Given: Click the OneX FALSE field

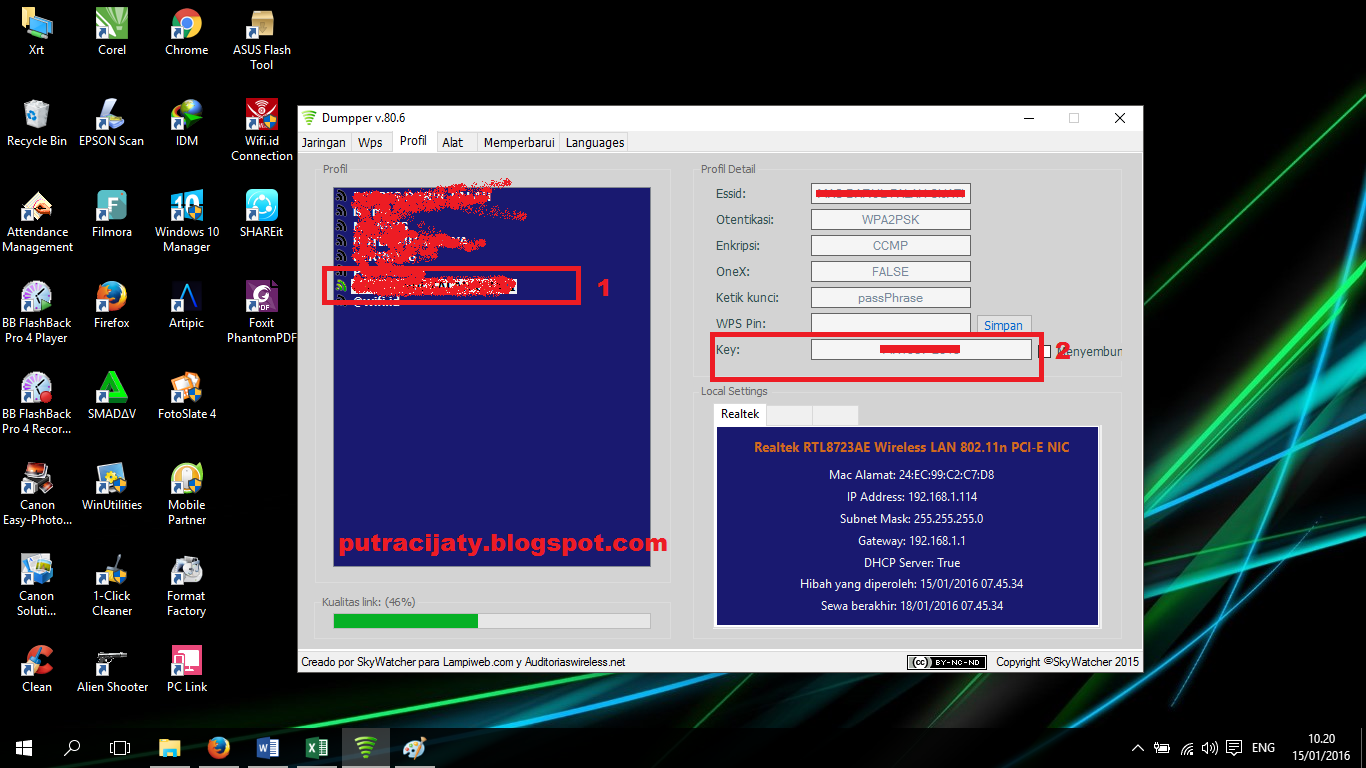Looking at the screenshot, I should pos(891,271).
